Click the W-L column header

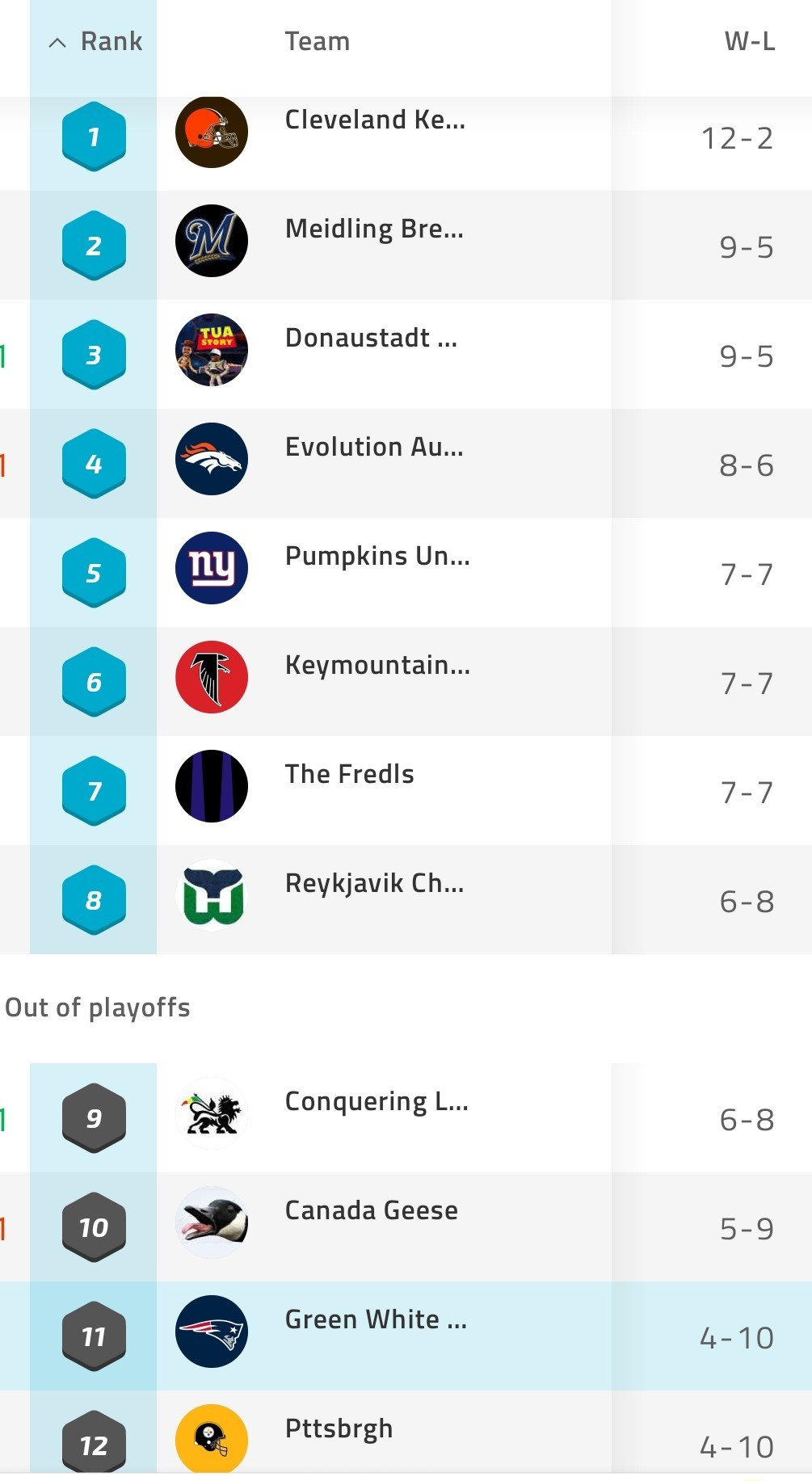point(750,41)
